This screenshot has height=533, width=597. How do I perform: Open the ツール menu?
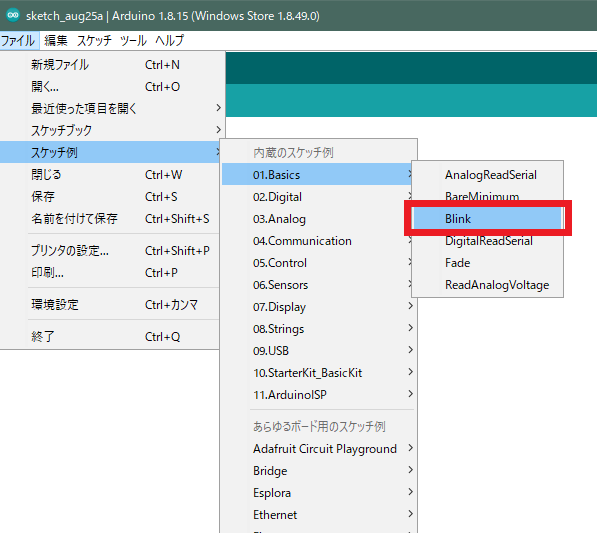[x=133, y=40]
